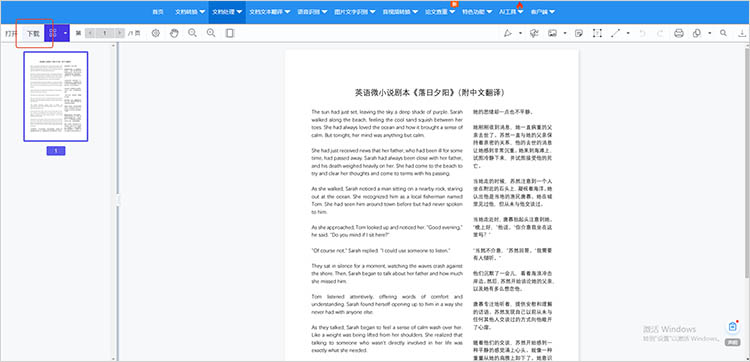Go to the previous page arrow
This screenshot has height=362, width=750.
(x=89, y=33)
